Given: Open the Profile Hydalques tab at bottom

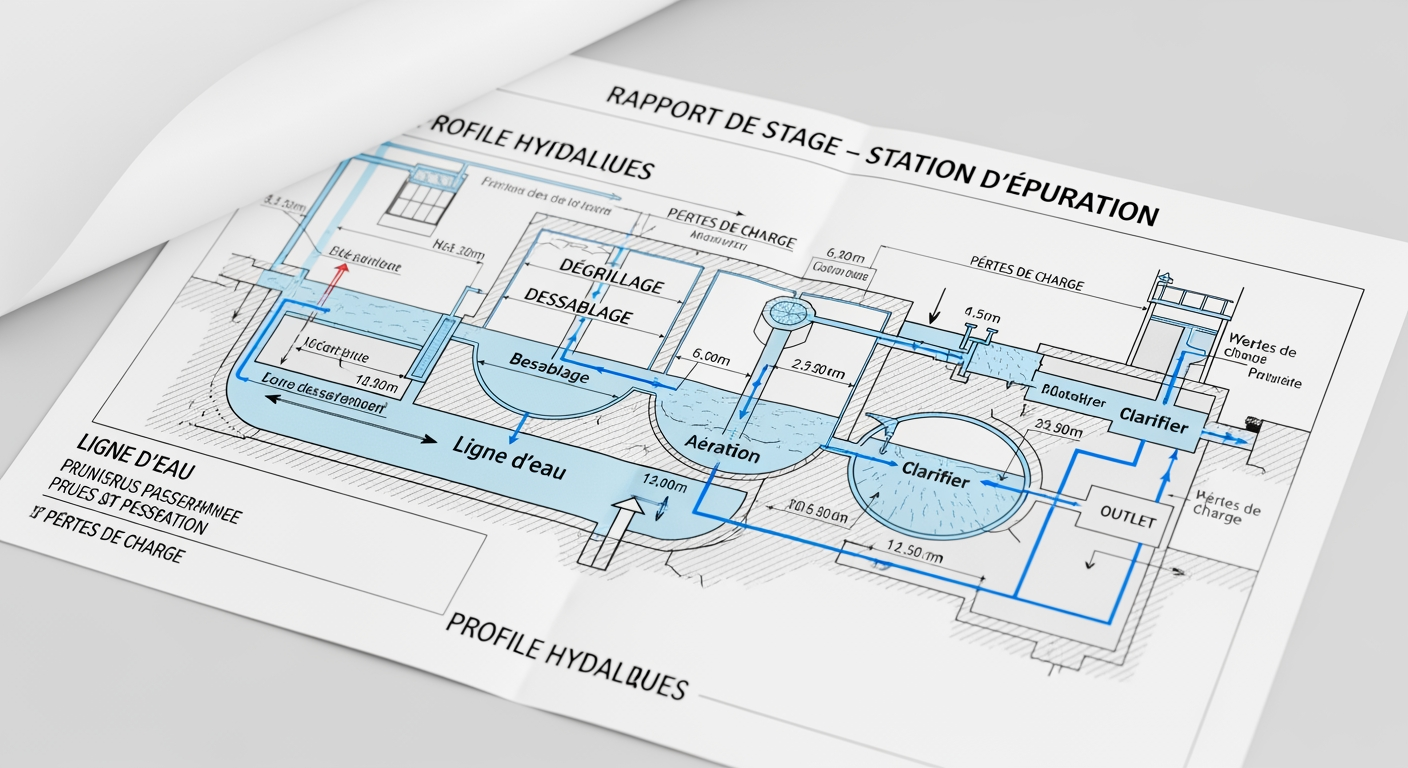Looking at the screenshot, I should pyautogui.click(x=570, y=657).
